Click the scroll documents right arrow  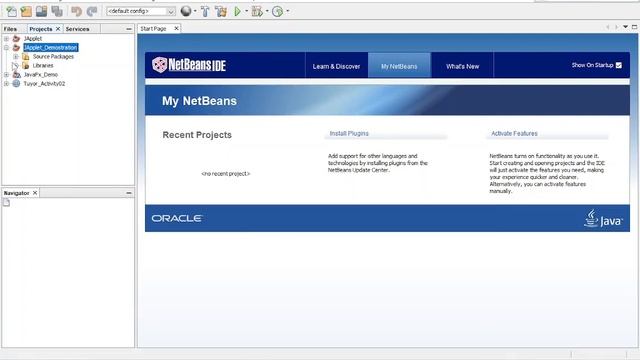(x=616, y=27)
